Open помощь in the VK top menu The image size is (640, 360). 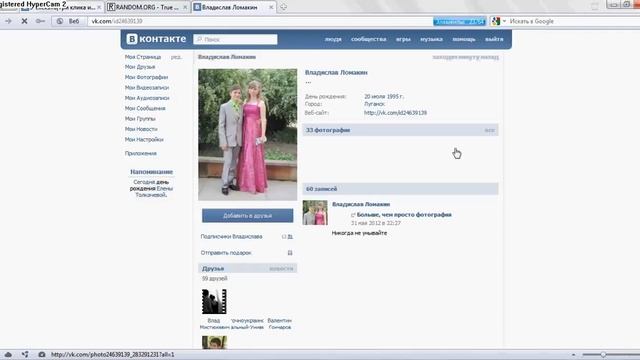464,39
